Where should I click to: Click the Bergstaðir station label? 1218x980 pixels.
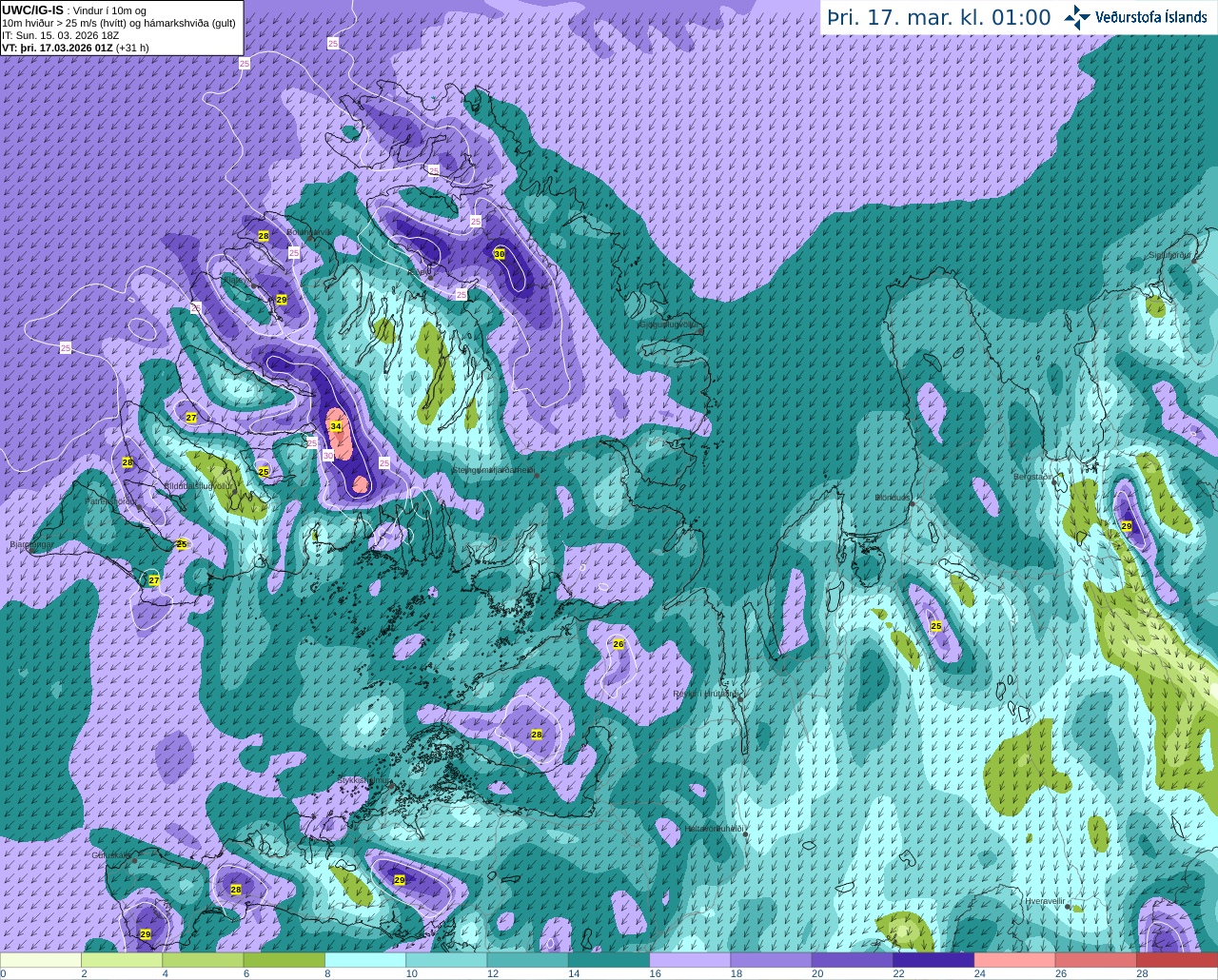coord(1033,477)
